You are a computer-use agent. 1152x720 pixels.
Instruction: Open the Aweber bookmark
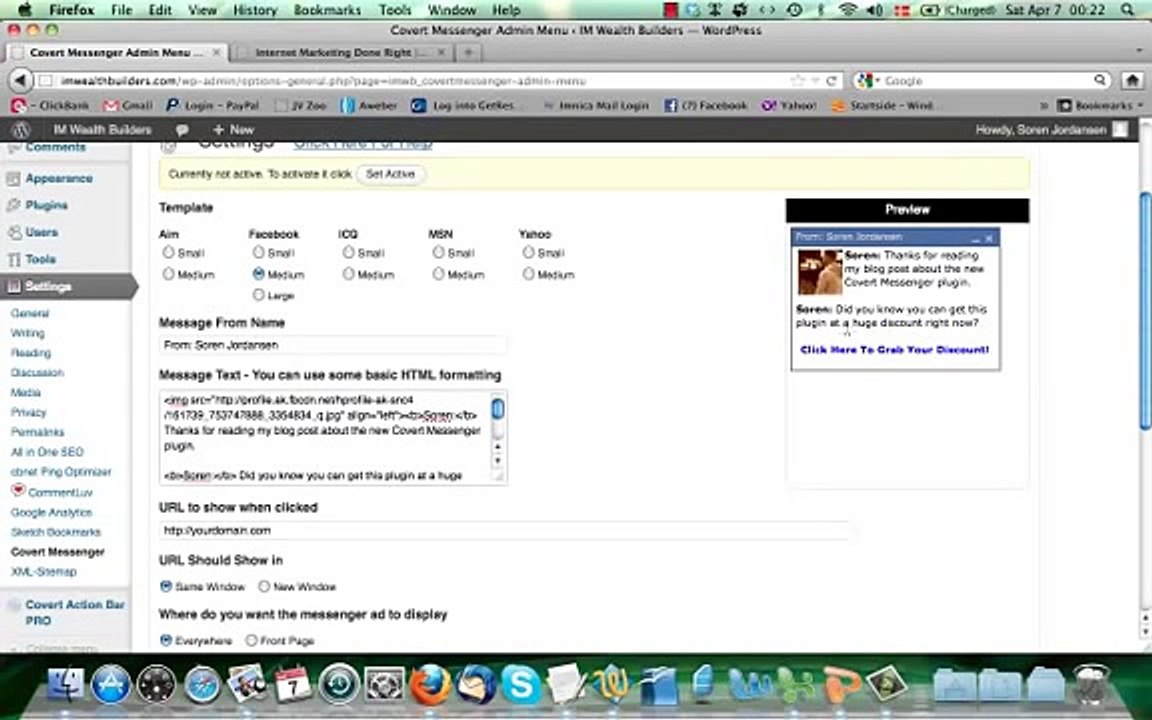370,106
